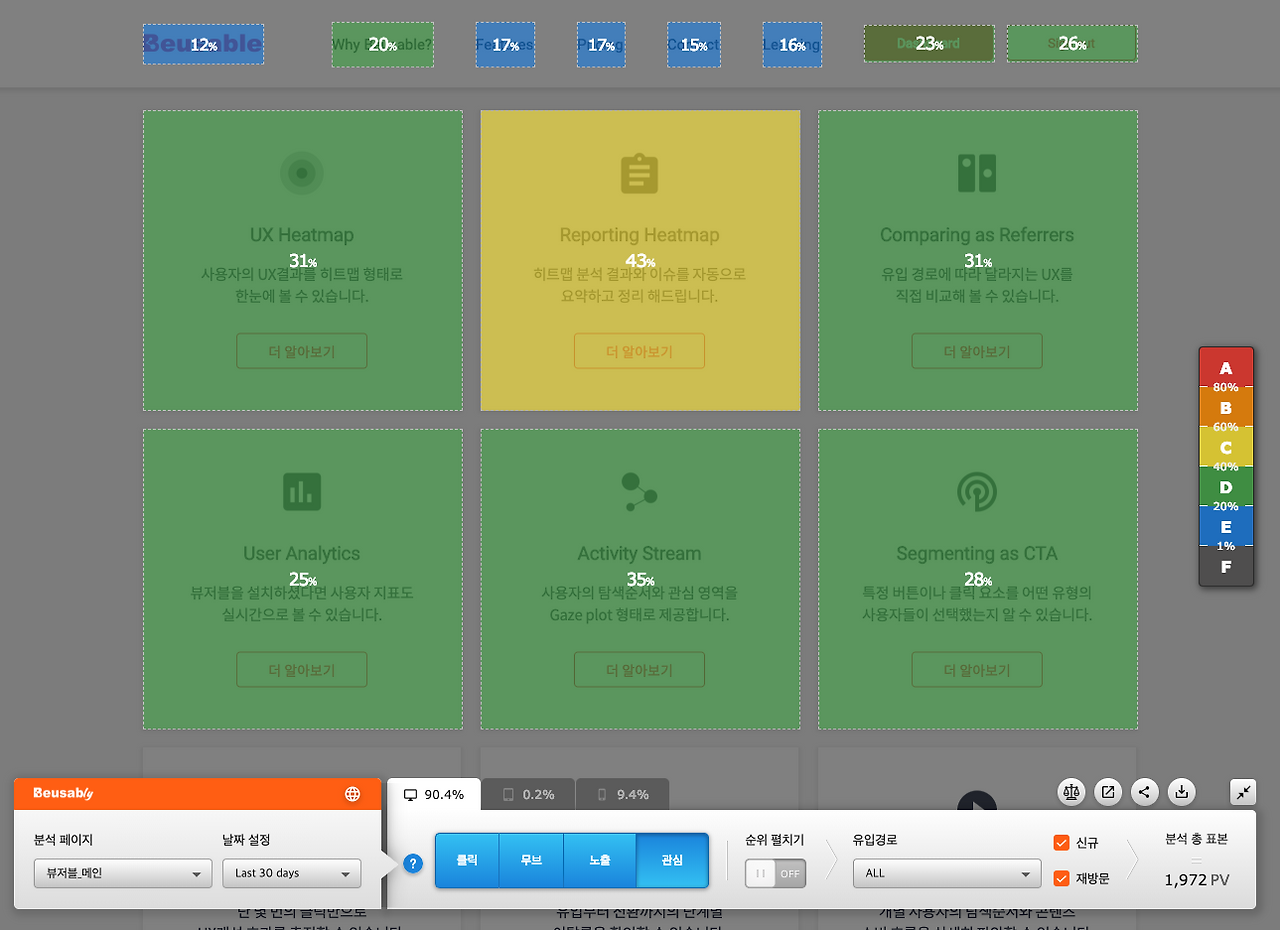Screen dimensions: 1280x930
Task: Click the globe language icon in Beusably panel
Action: coord(352,794)
